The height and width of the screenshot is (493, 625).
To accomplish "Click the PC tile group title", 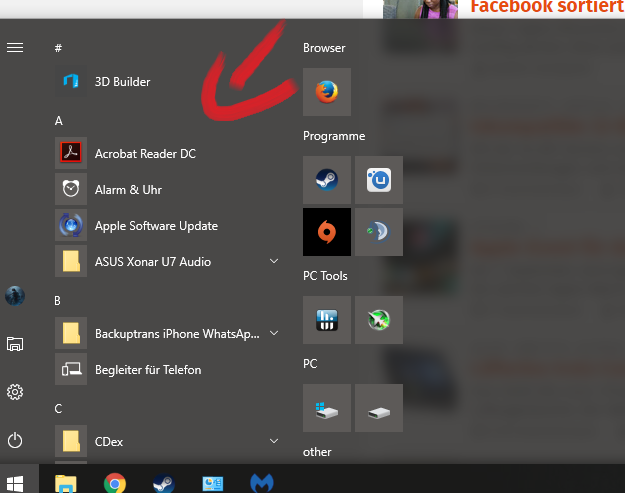I will tap(310, 364).
